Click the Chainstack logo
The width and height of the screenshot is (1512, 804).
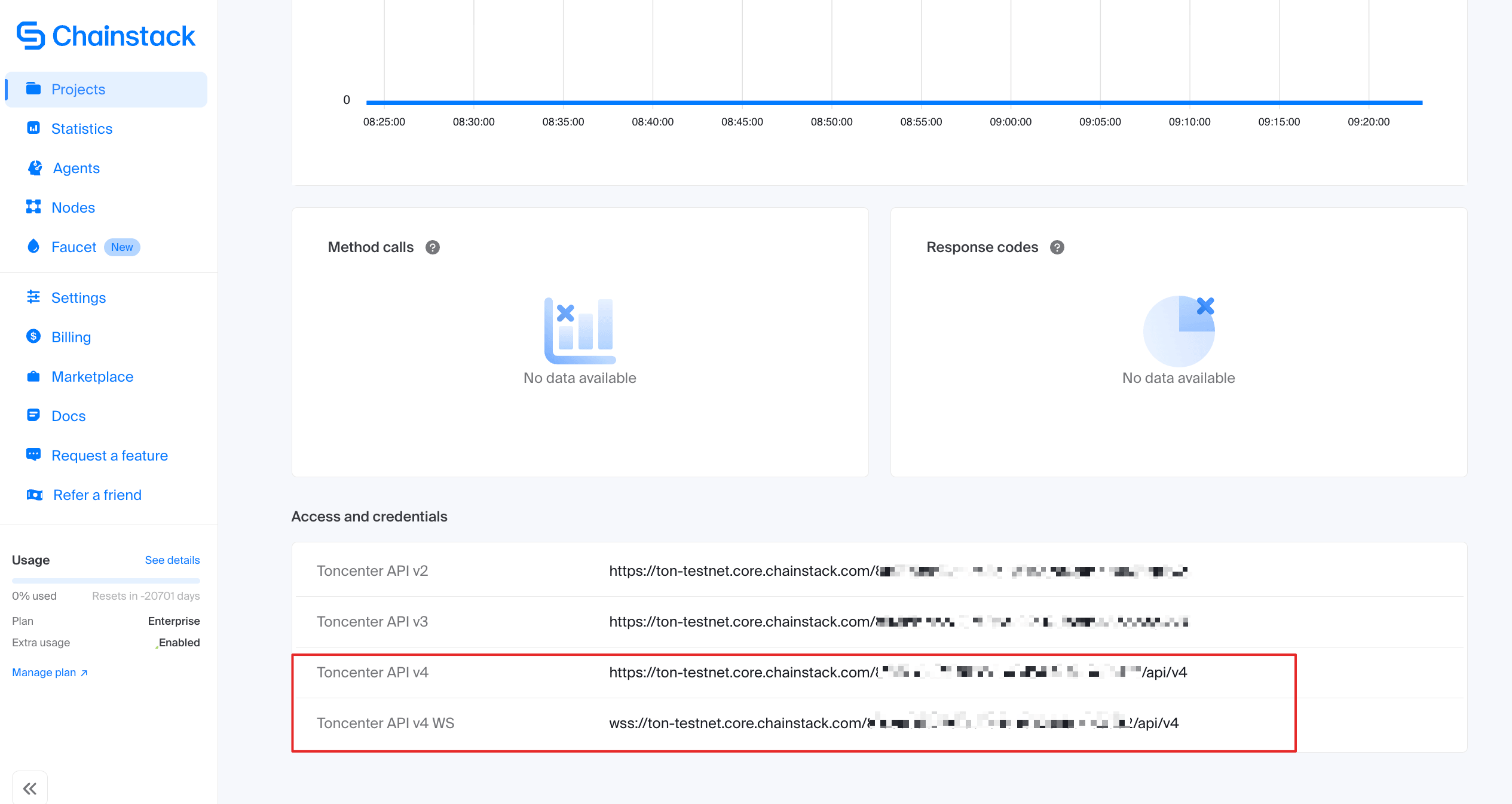click(106, 36)
